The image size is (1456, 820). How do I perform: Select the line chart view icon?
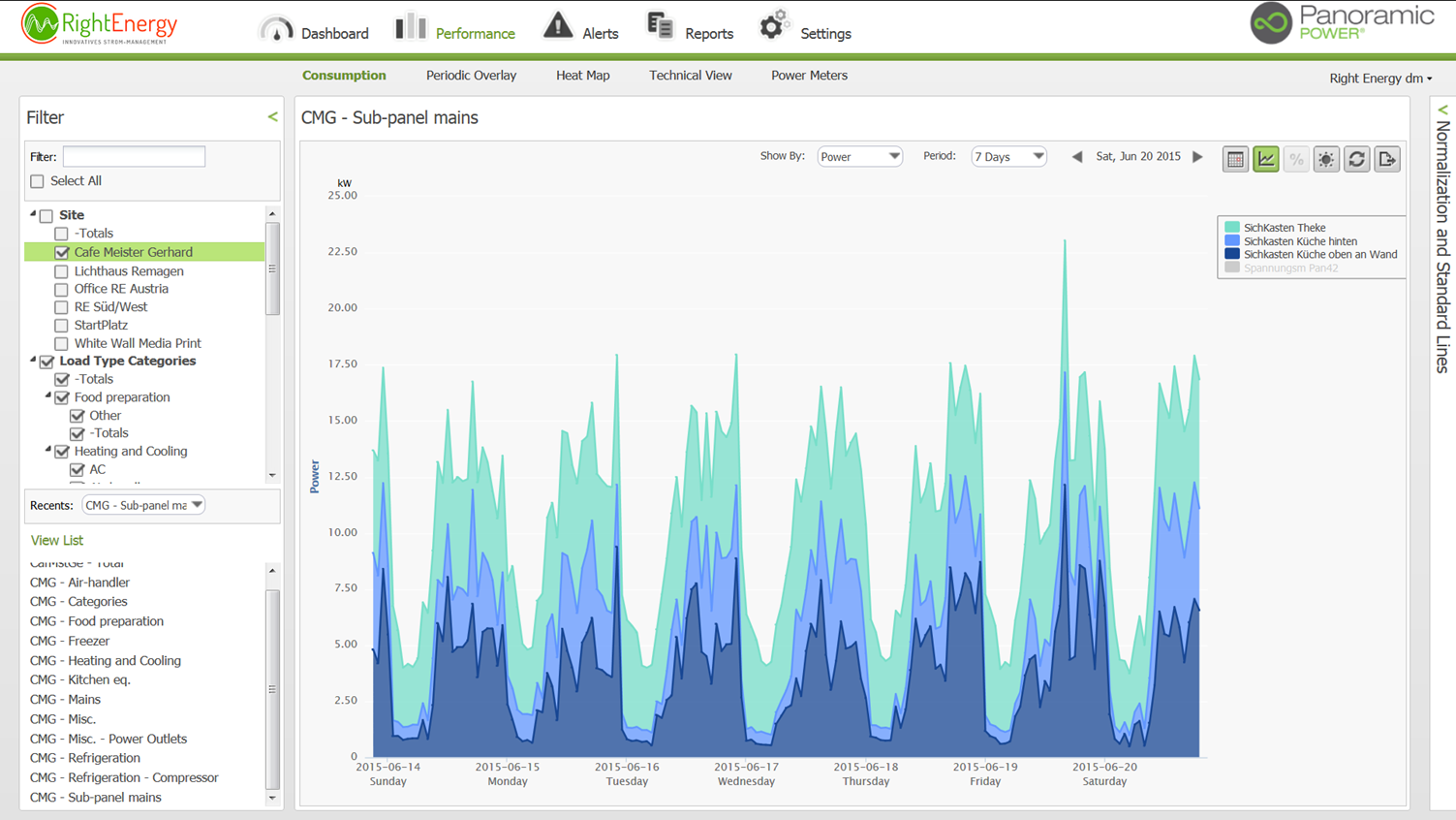[1266, 160]
